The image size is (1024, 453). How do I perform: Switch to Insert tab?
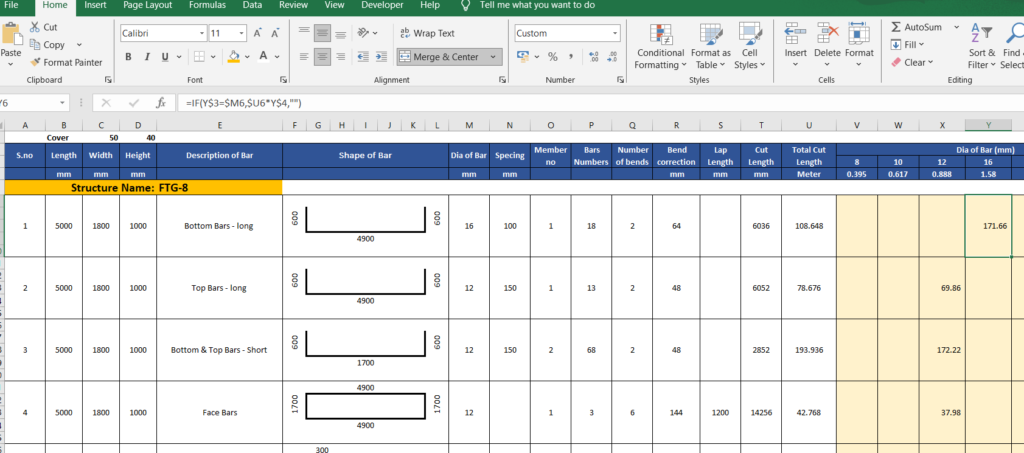coord(95,5)
